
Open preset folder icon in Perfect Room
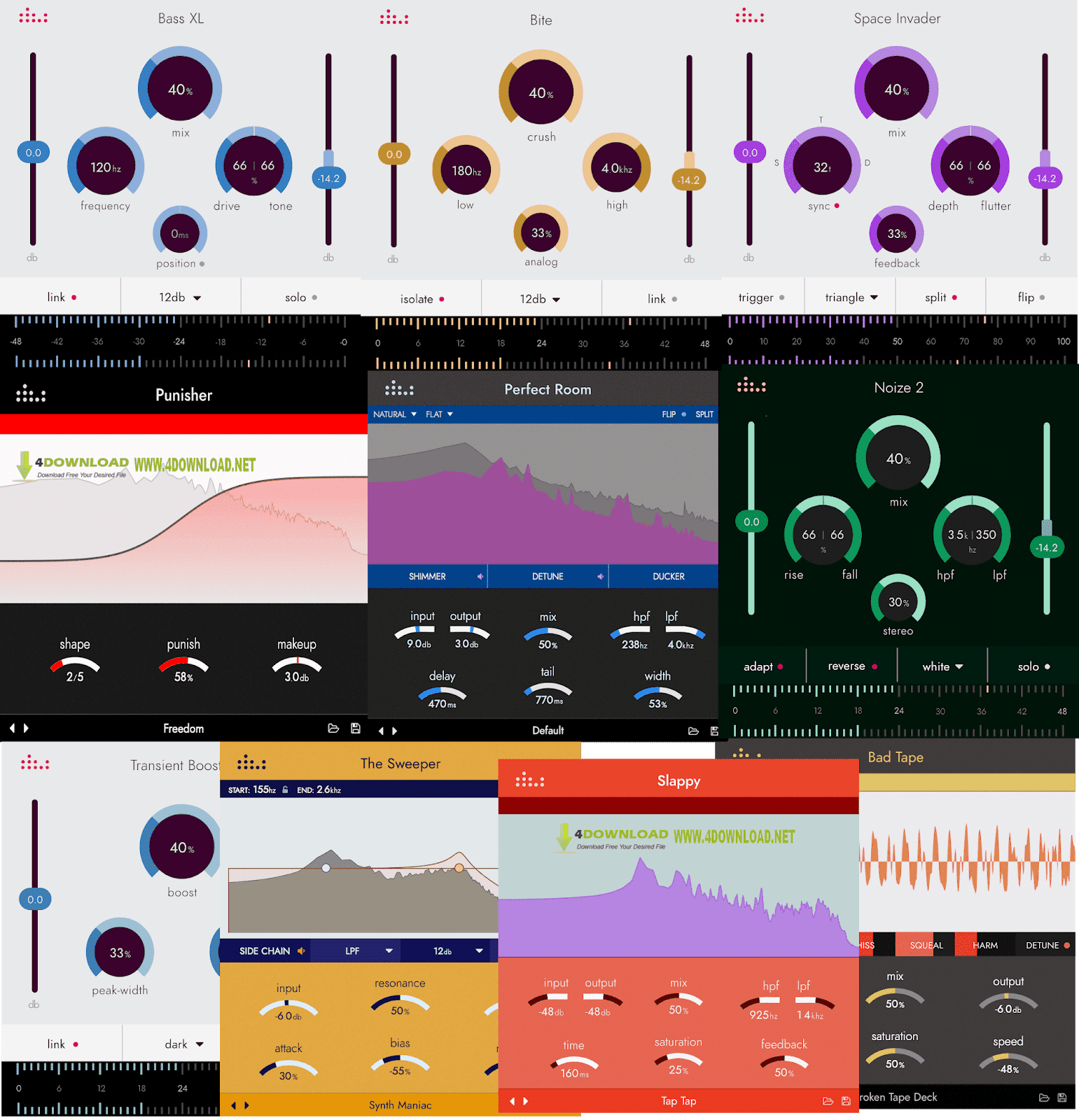pos(693,731)
